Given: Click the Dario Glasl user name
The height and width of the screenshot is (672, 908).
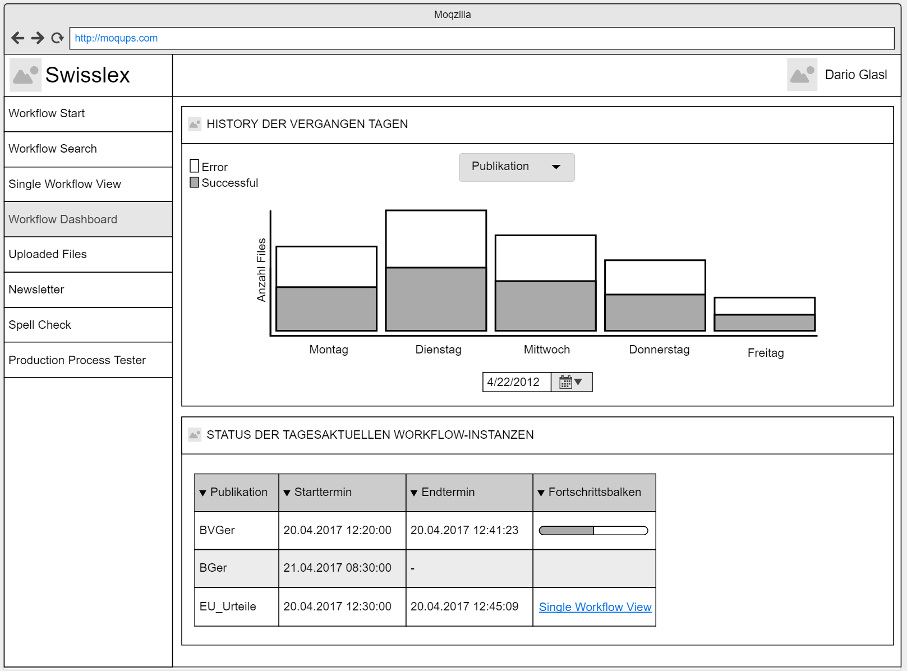Looking at the screenshot, I should pyautogui.click(x=855, y=75).
